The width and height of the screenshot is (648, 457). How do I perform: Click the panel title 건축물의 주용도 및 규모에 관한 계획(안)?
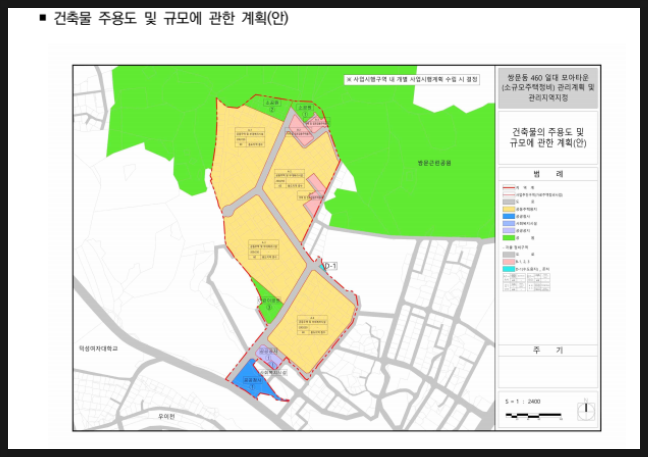click(548, 138)
